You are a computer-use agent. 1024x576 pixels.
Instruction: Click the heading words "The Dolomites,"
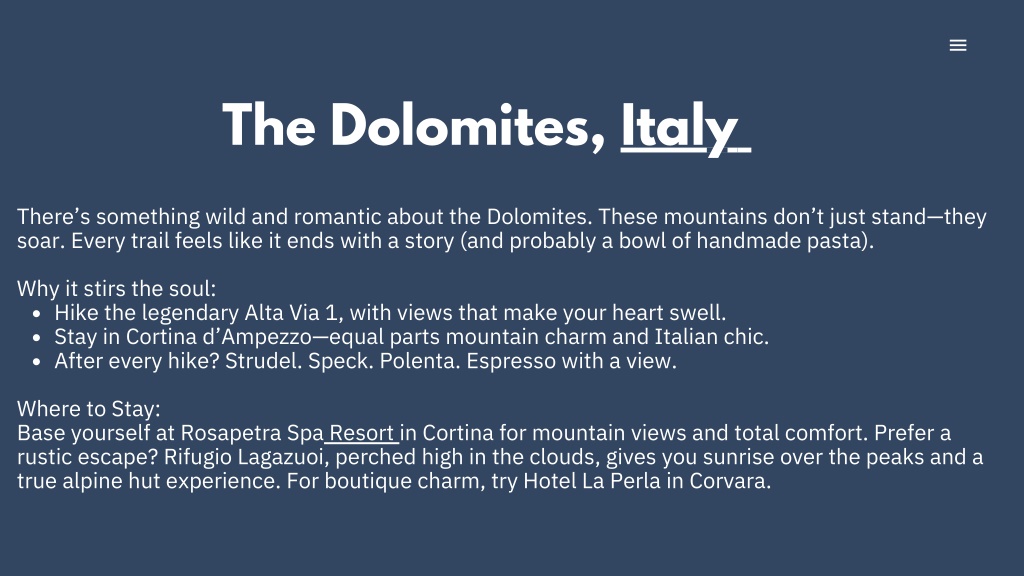[x=414, y=126]
